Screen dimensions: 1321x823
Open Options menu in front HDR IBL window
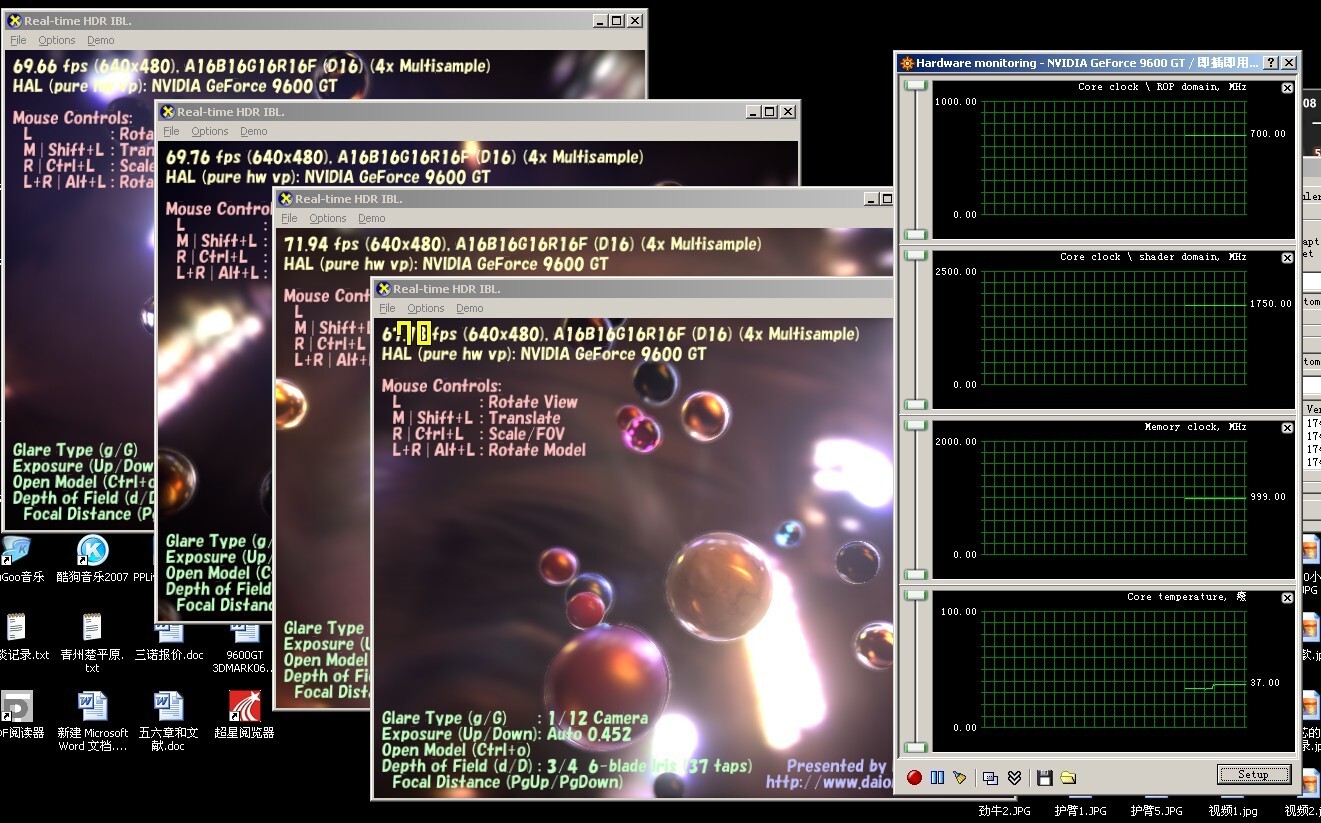point(425,308)
